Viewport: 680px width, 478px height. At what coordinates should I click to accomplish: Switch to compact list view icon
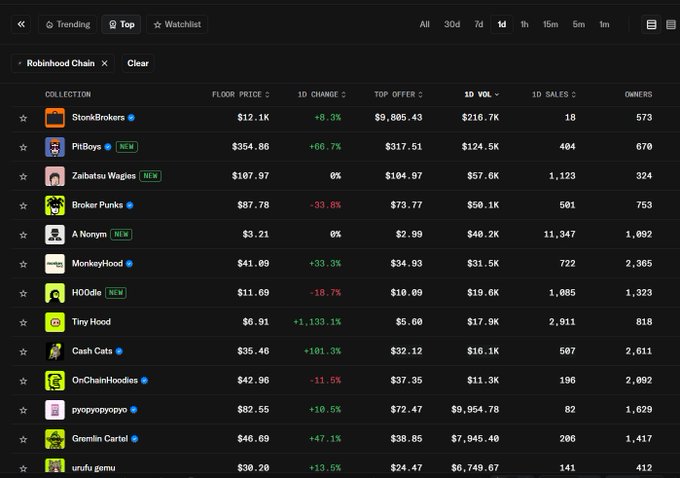(x=671, y=24)
